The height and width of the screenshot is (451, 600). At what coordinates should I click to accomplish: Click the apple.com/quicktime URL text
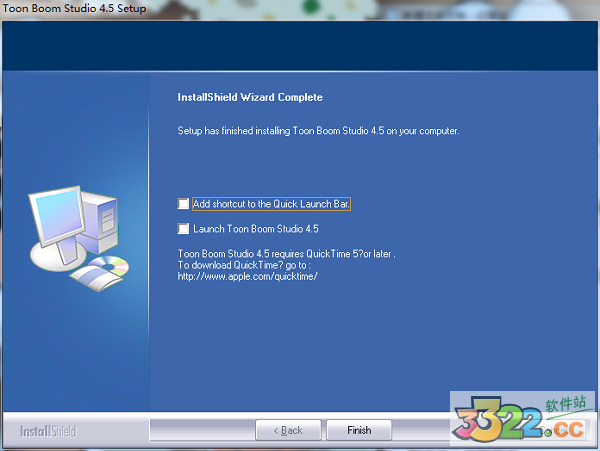pyautogui.click(x=248, y=277)
